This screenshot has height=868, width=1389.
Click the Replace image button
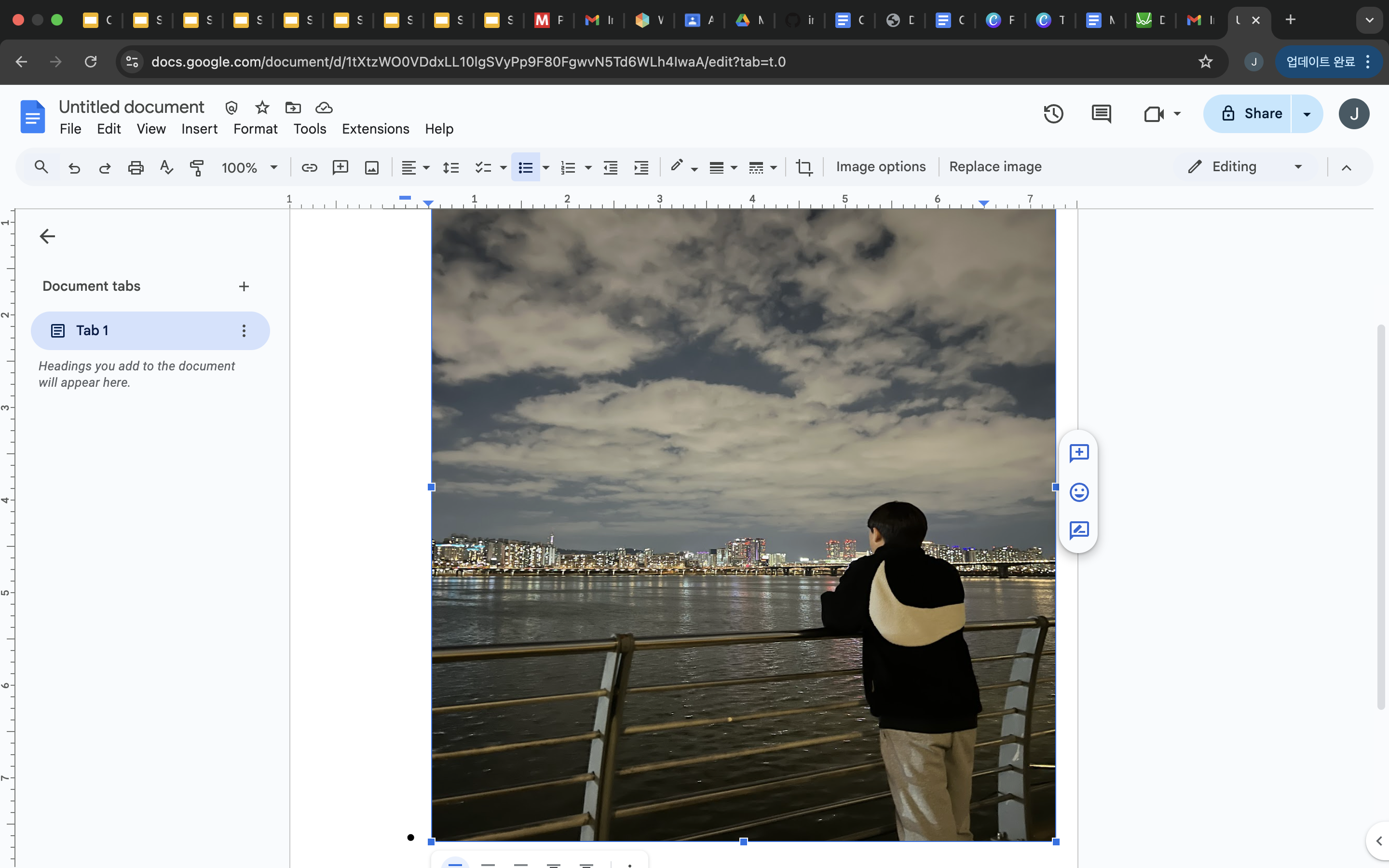[994, 166]
